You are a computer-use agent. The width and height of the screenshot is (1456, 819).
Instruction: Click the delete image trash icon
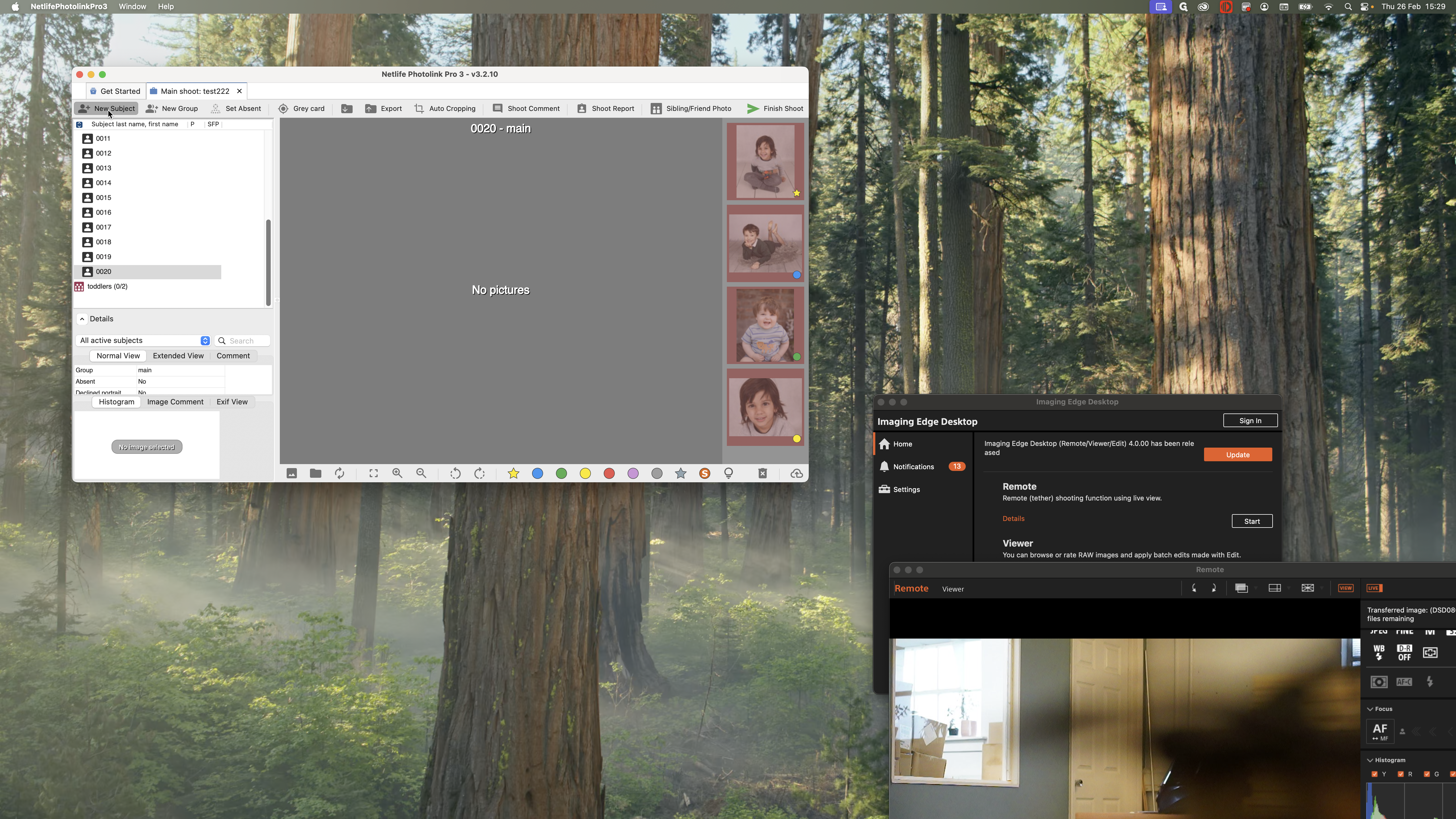762,474
